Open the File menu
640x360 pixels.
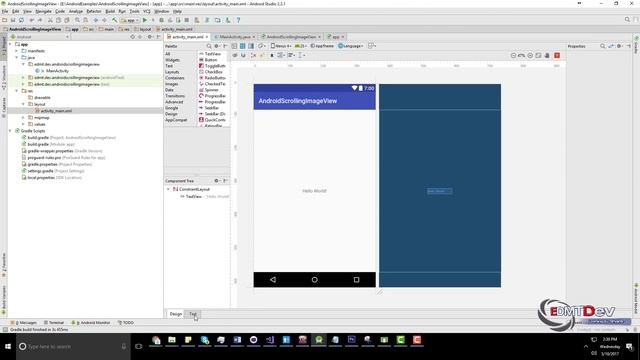point(5,11)
